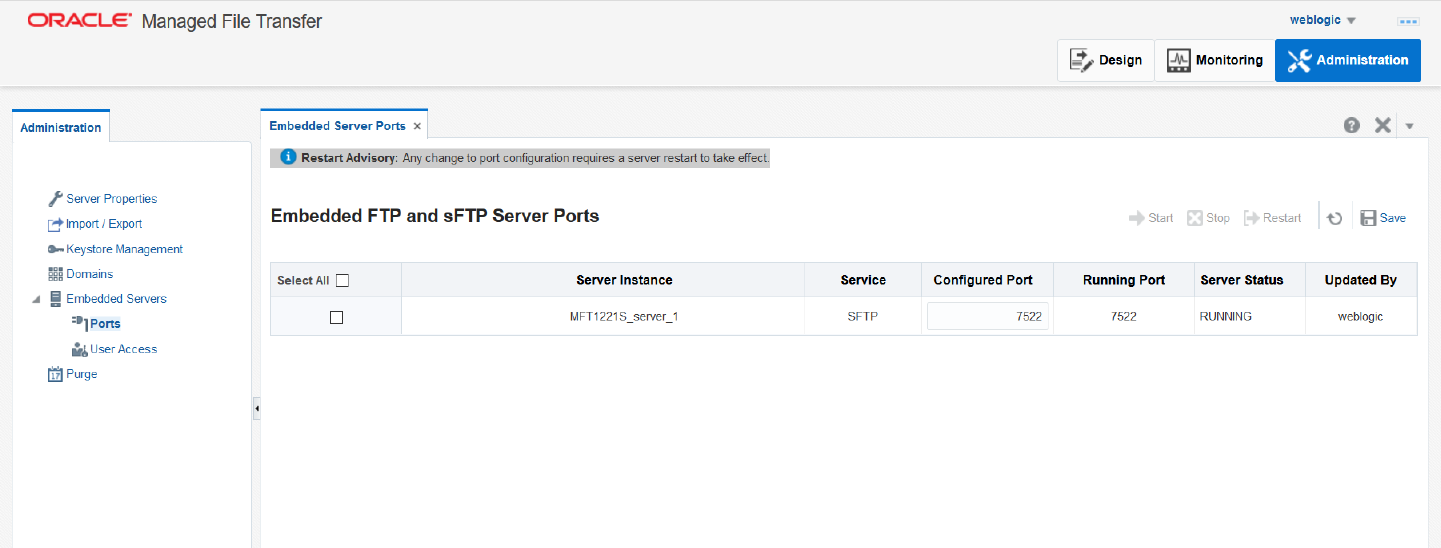Click the Administration tools icon
This screenshot has width=1441, height=548.
pos(1299,60)
